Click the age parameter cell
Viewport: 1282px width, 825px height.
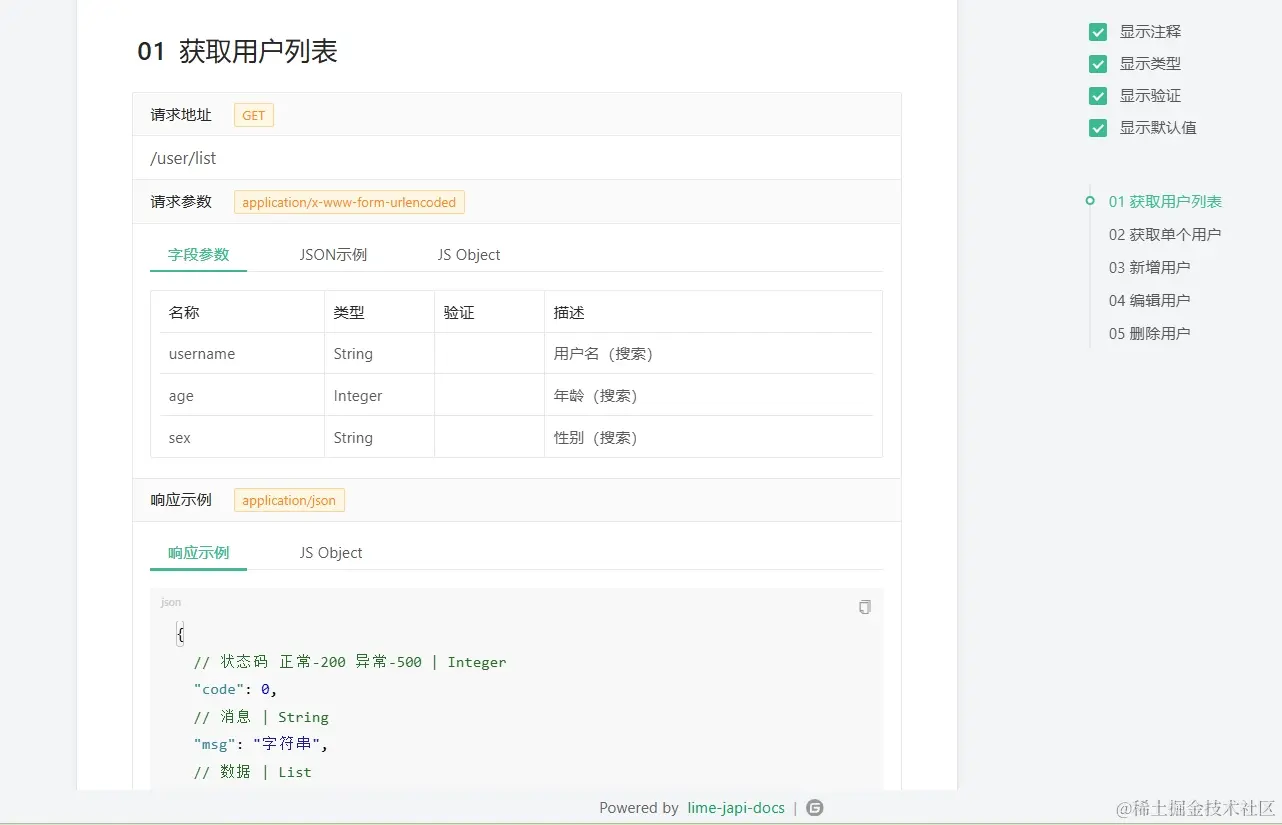[242, 396]
